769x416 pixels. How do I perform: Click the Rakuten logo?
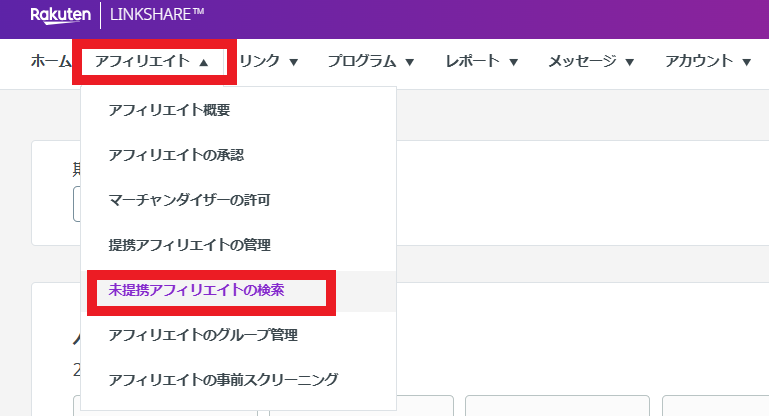click(61, 16)
